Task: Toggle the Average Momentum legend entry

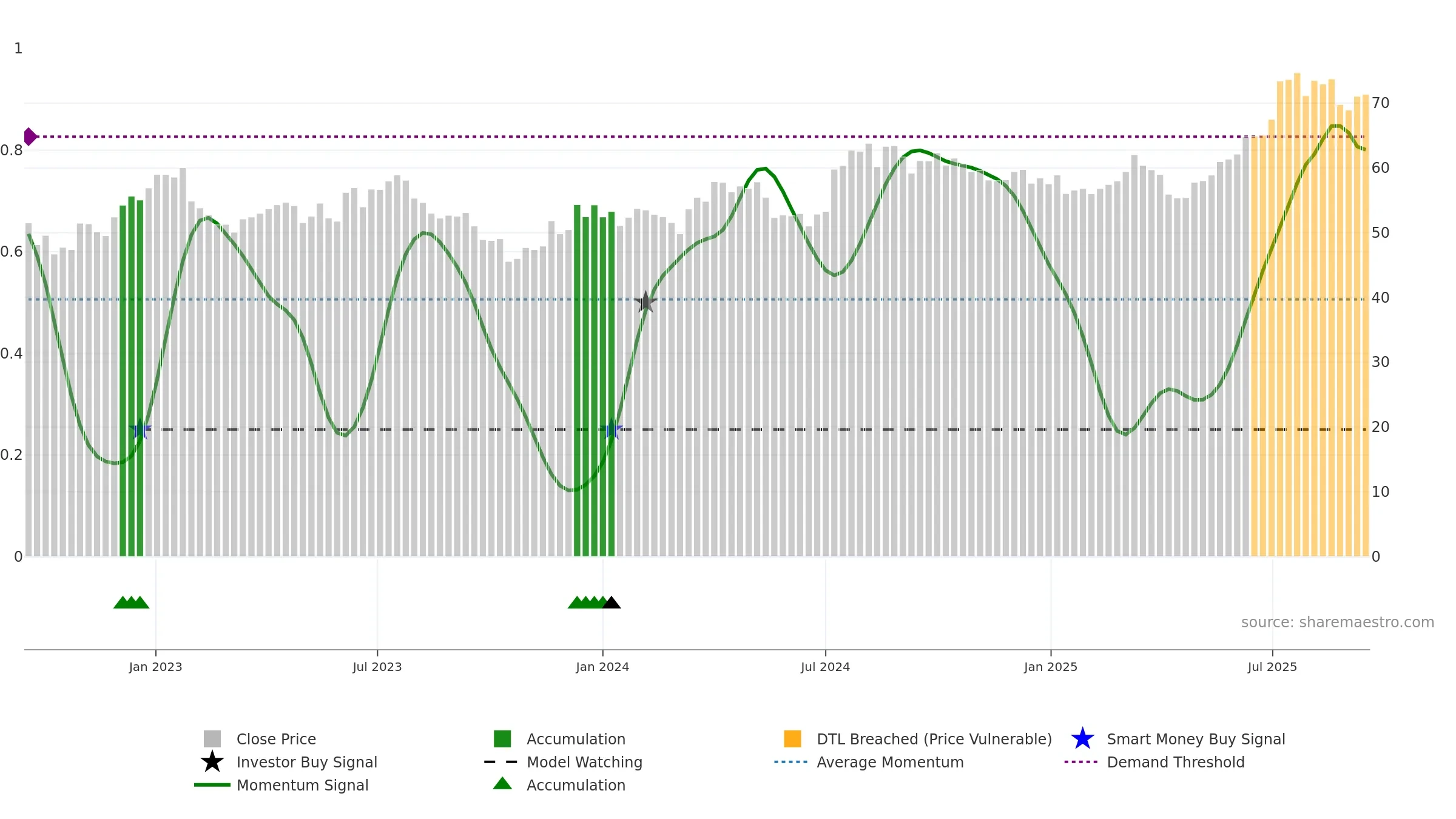Action: [889, 762]
